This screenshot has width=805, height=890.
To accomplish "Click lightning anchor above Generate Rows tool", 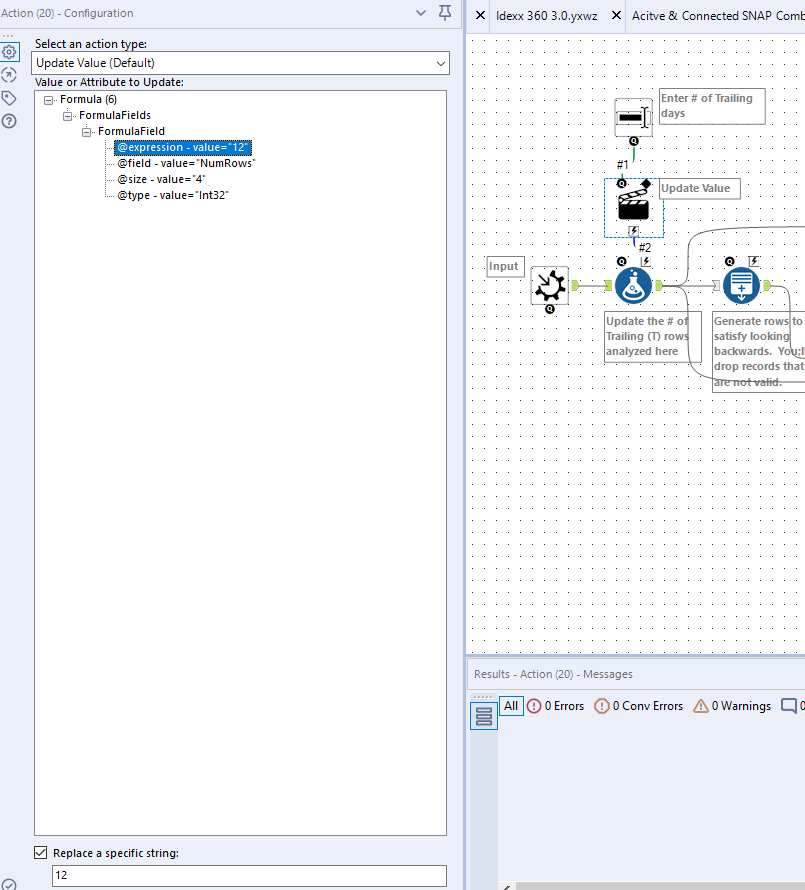I will pyautogui.click(x=753, y=261).
